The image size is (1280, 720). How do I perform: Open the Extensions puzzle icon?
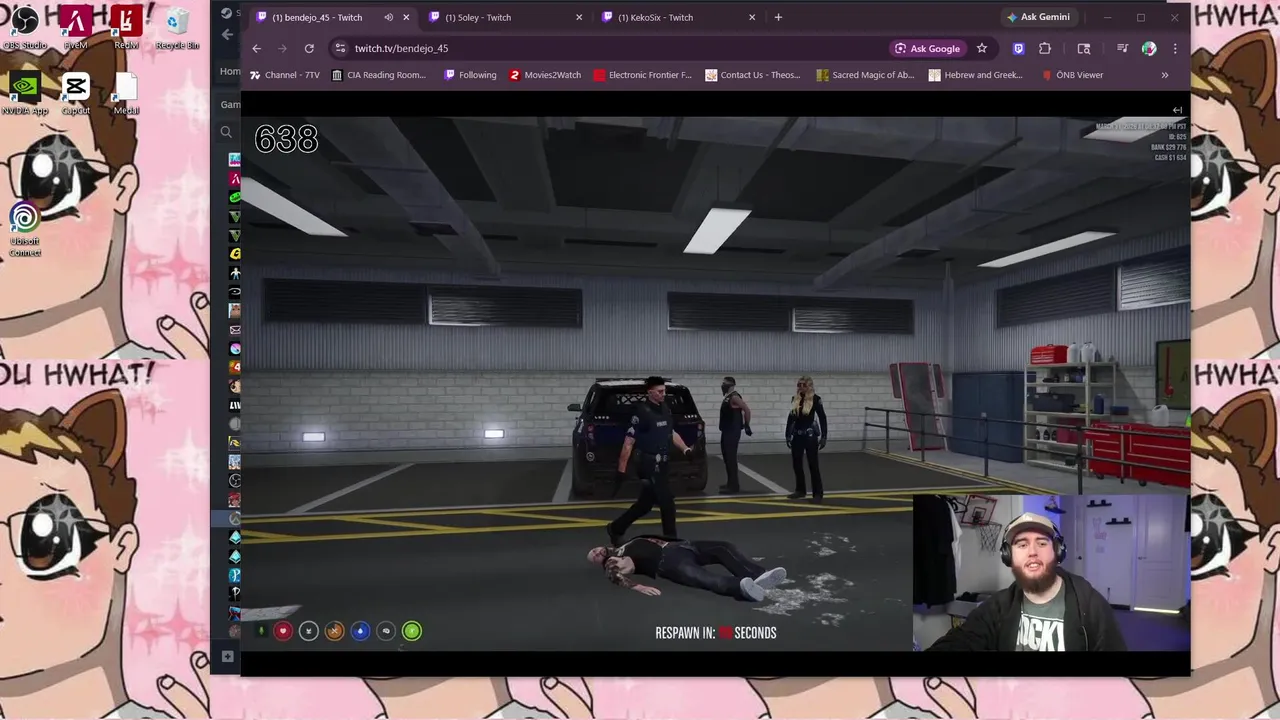(x=1045, y=48)
